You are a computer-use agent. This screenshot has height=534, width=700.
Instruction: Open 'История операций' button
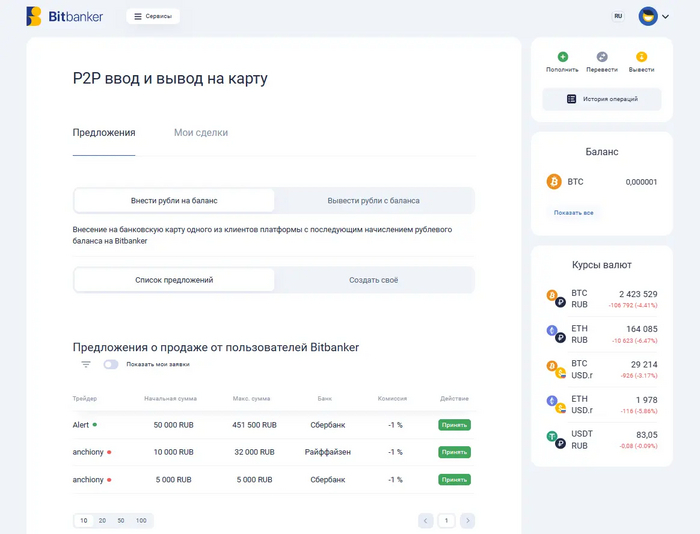tap(602, 99)
